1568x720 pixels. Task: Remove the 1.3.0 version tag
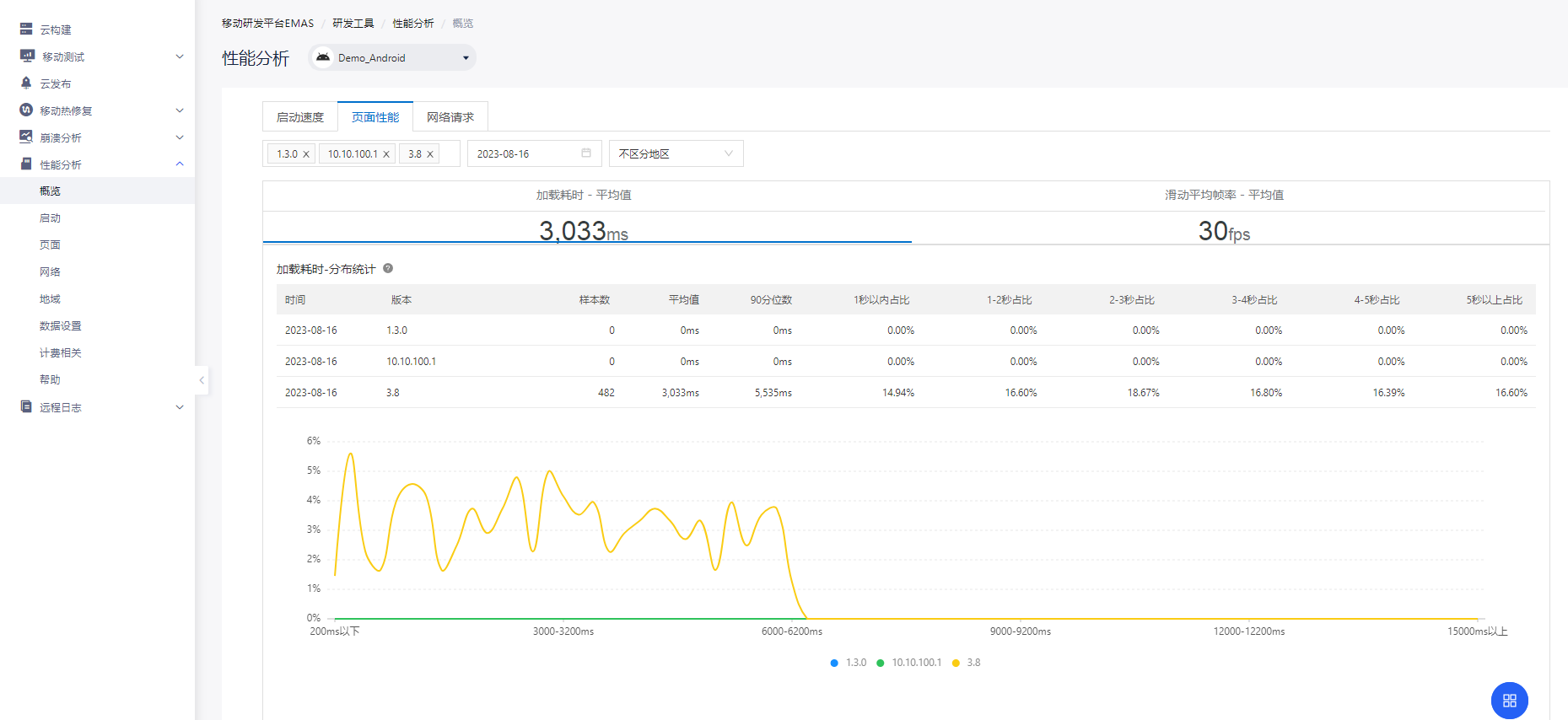pos(306,154)
